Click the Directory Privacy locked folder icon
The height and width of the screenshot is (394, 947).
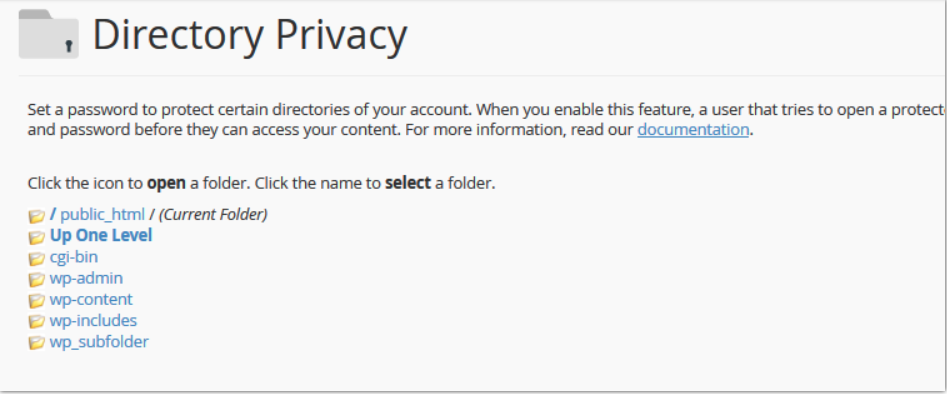pyautogui.click(x=48, y=34)
